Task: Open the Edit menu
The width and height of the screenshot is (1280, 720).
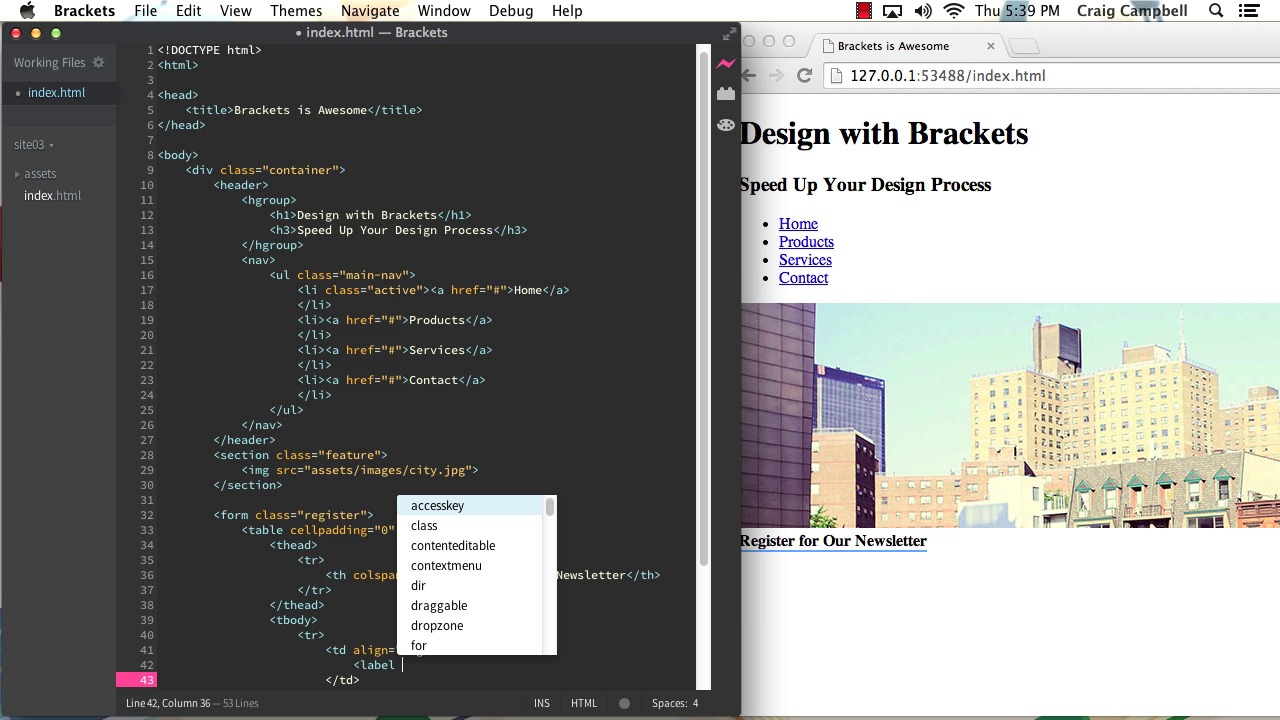Action: pyautogui.click(x=188, y=11)
